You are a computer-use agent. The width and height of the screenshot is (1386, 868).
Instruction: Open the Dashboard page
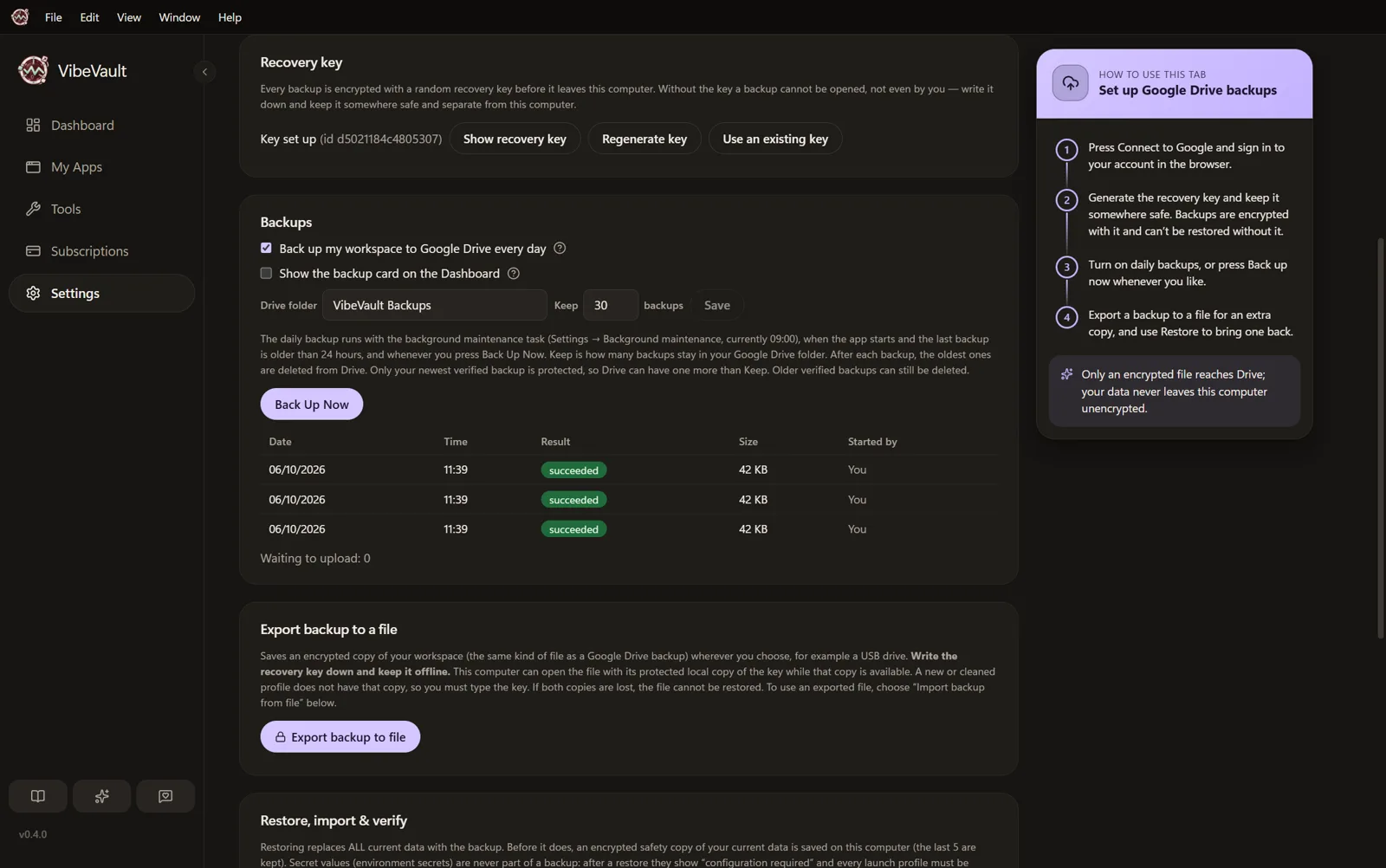(x=101, y=125)
